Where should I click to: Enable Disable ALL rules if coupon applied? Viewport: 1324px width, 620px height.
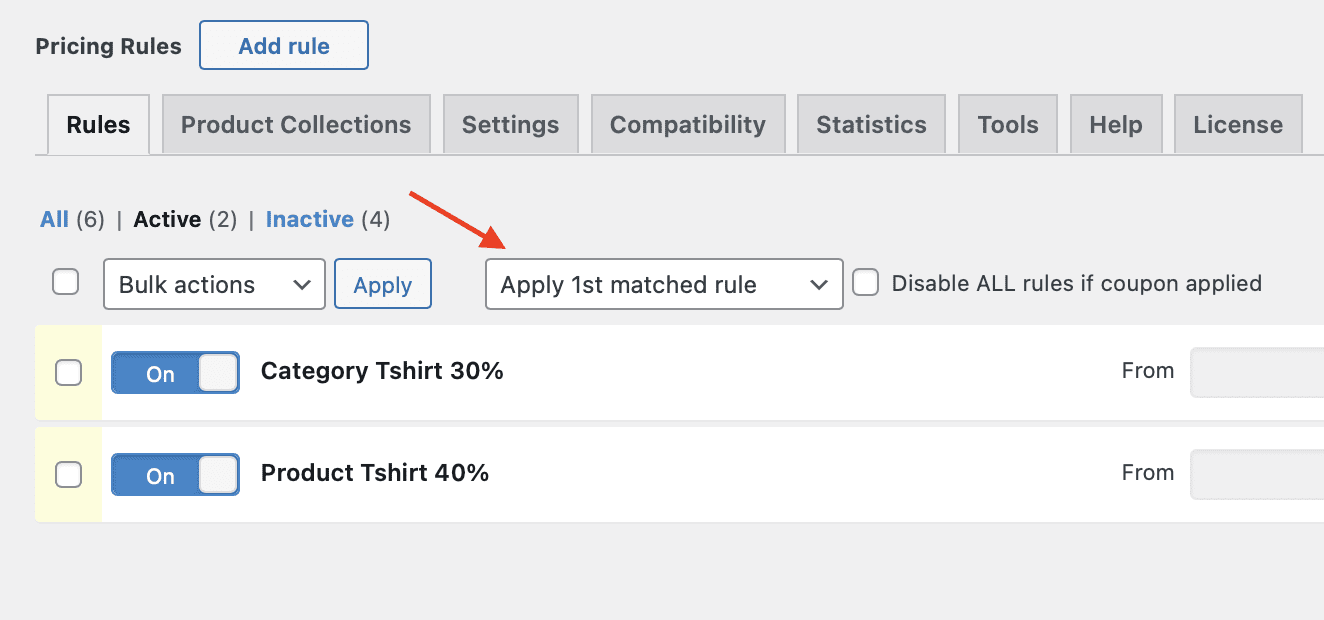pyautogui.click(x=865, y=283)
